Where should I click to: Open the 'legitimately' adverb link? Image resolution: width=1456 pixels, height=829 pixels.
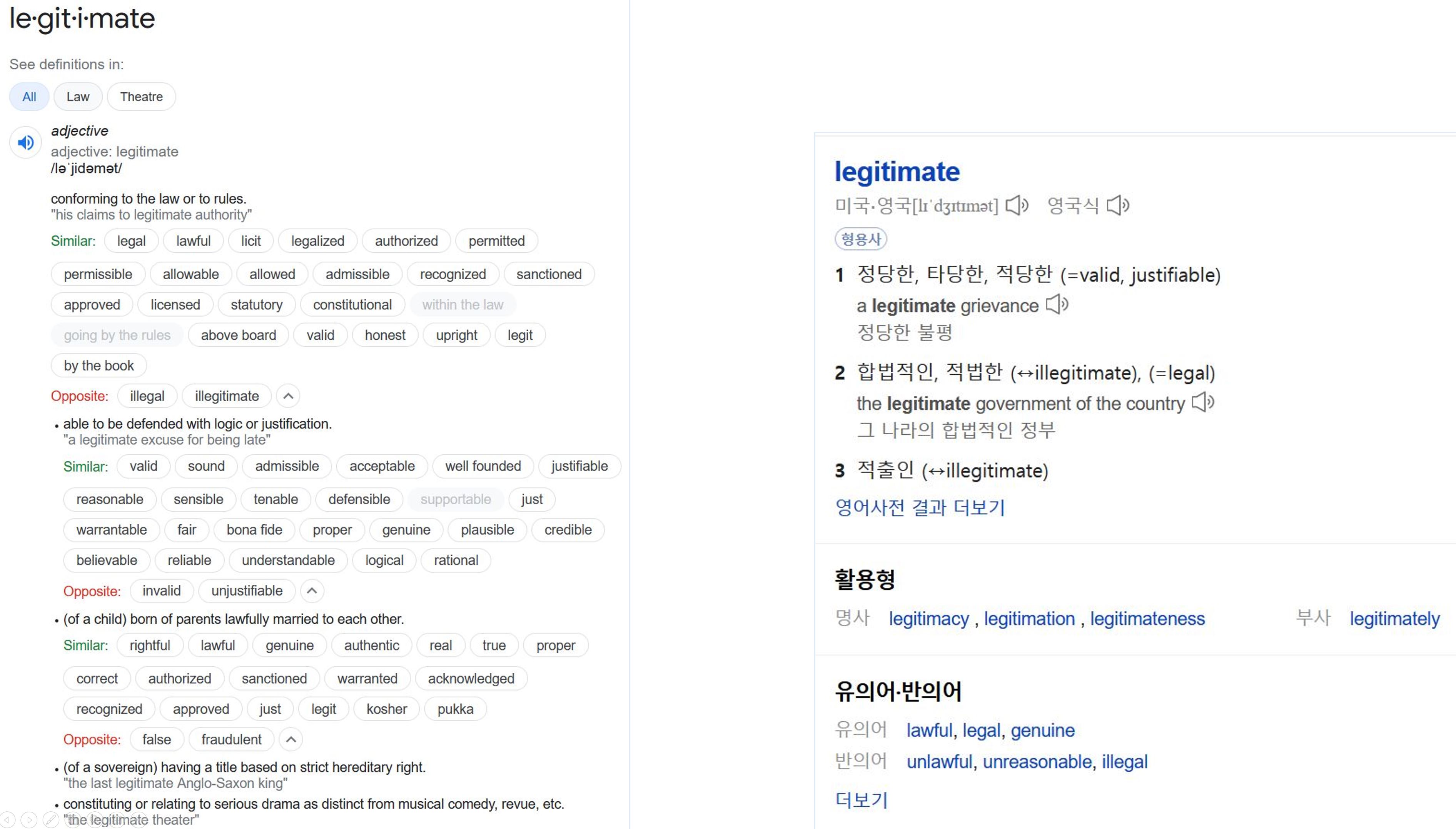point(1394,618)
